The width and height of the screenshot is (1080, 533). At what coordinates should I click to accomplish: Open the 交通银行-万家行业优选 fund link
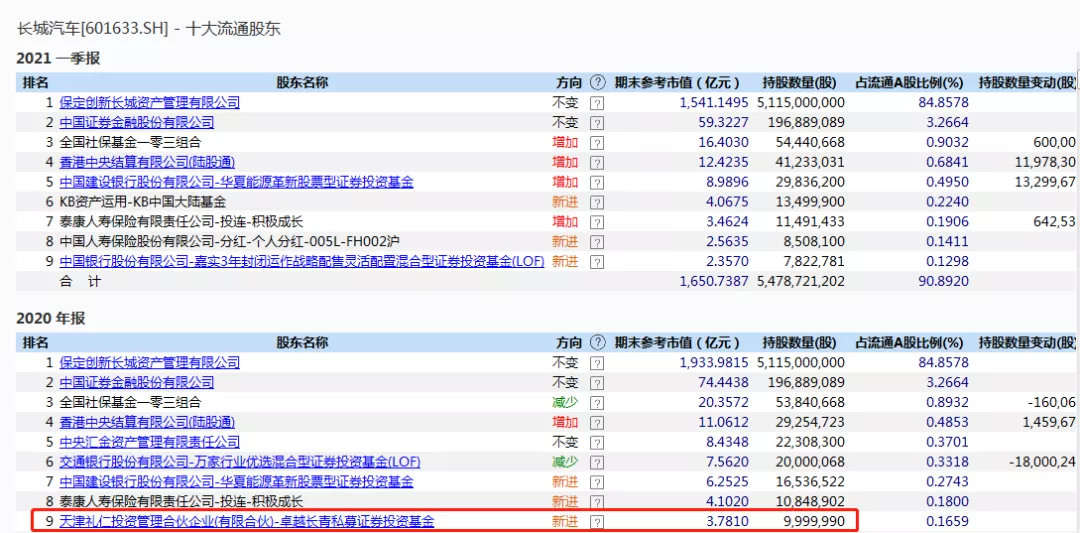(240, 462)
